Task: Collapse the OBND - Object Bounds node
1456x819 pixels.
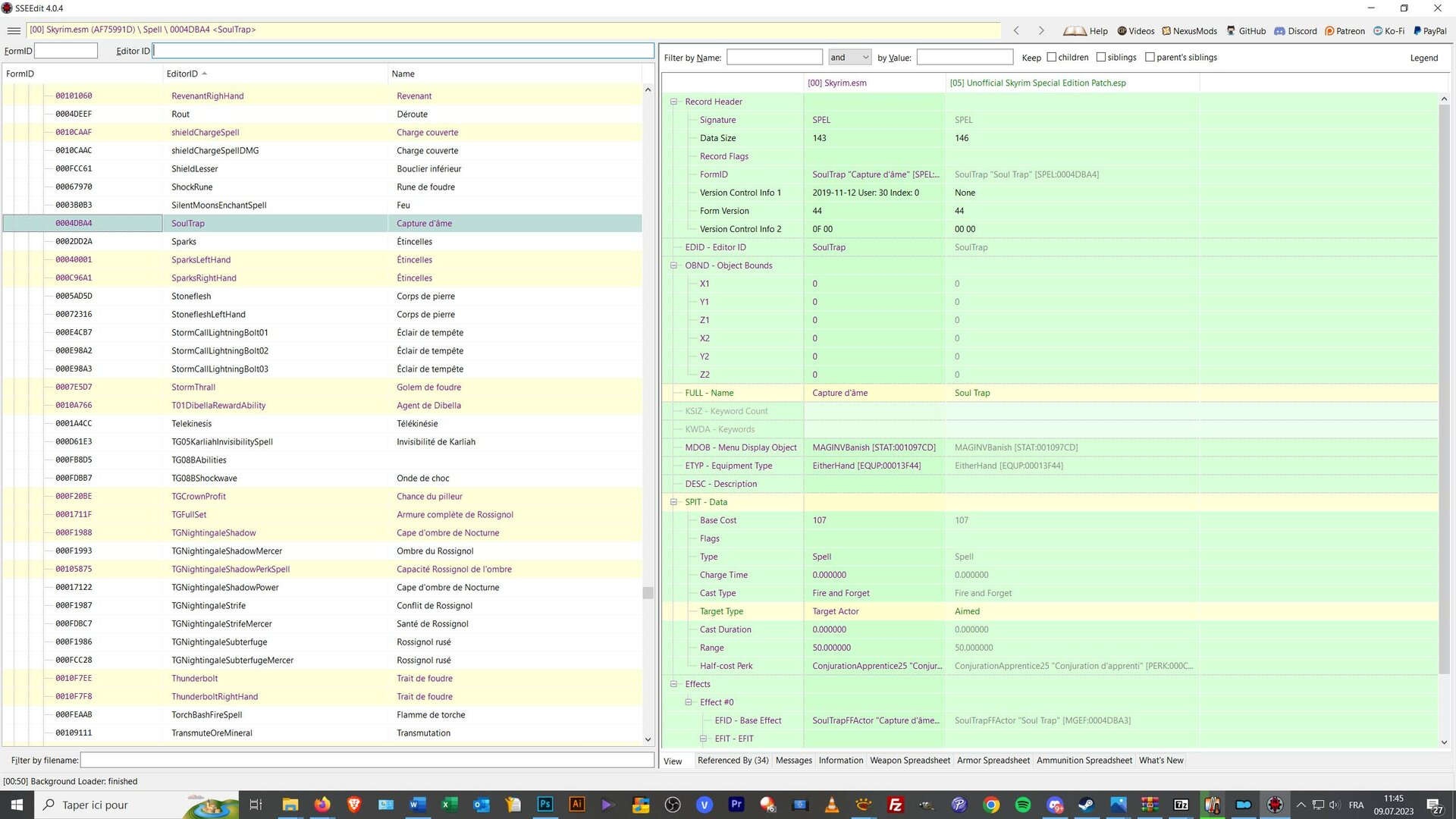Action: (x=673, y=265)
